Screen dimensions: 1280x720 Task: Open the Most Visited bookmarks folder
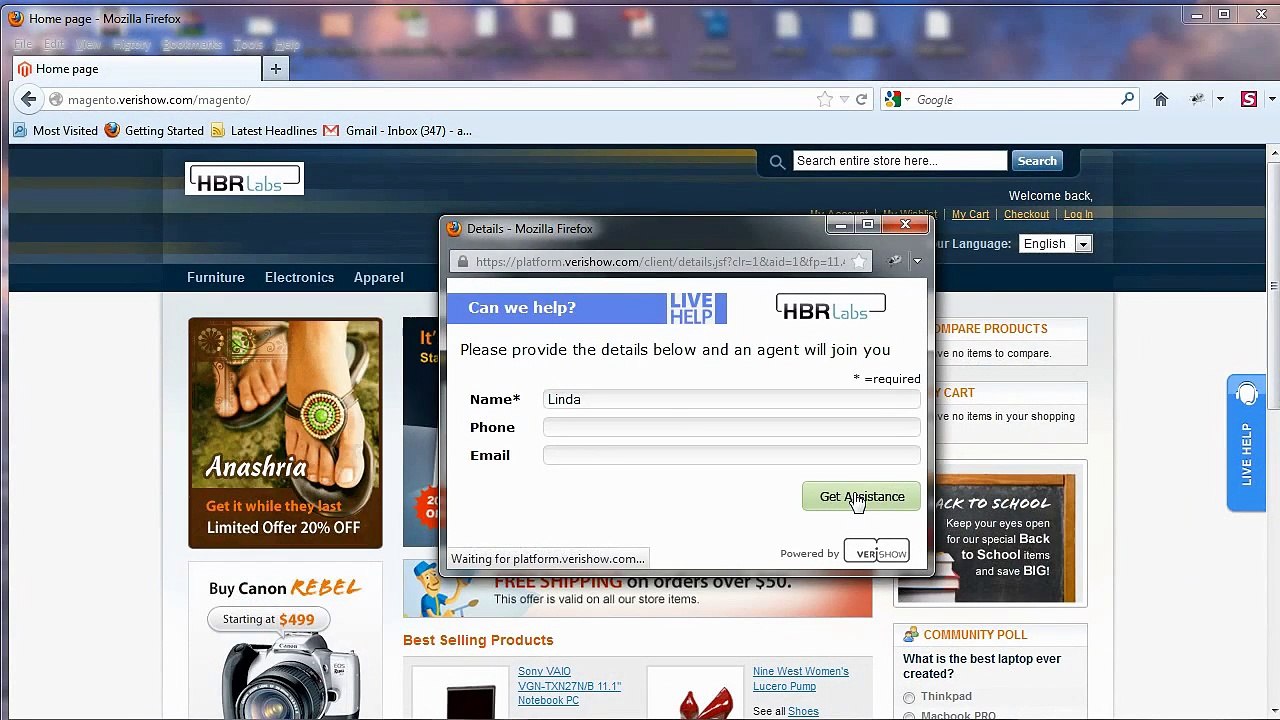coord(56,131)
